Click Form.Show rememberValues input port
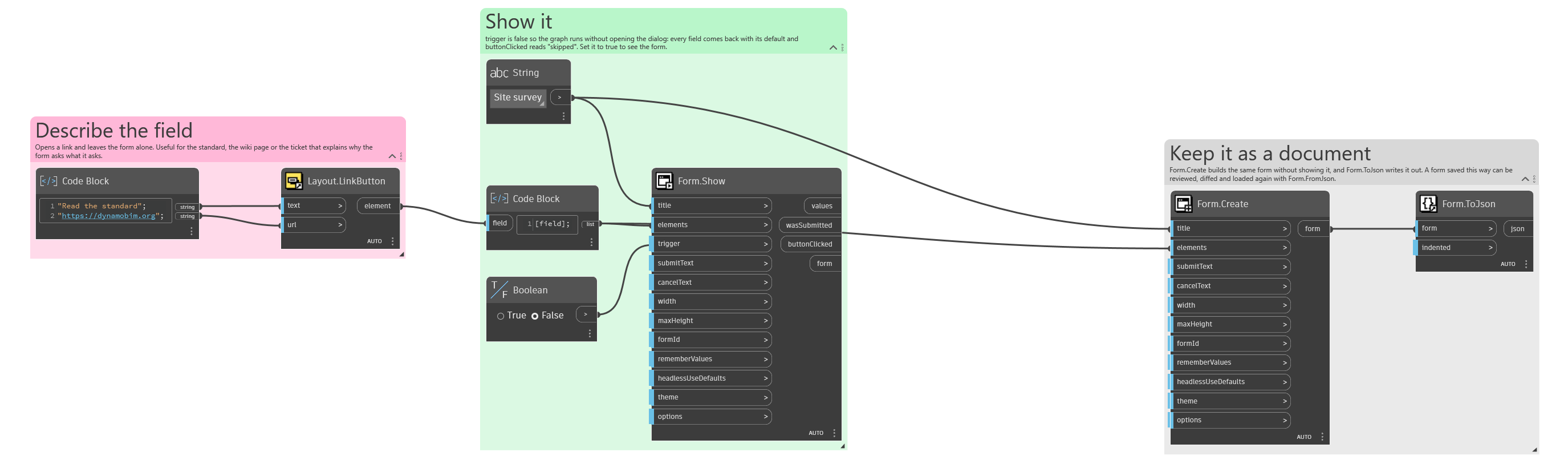This screenshot has width=1568, height=460. (710, 360)
